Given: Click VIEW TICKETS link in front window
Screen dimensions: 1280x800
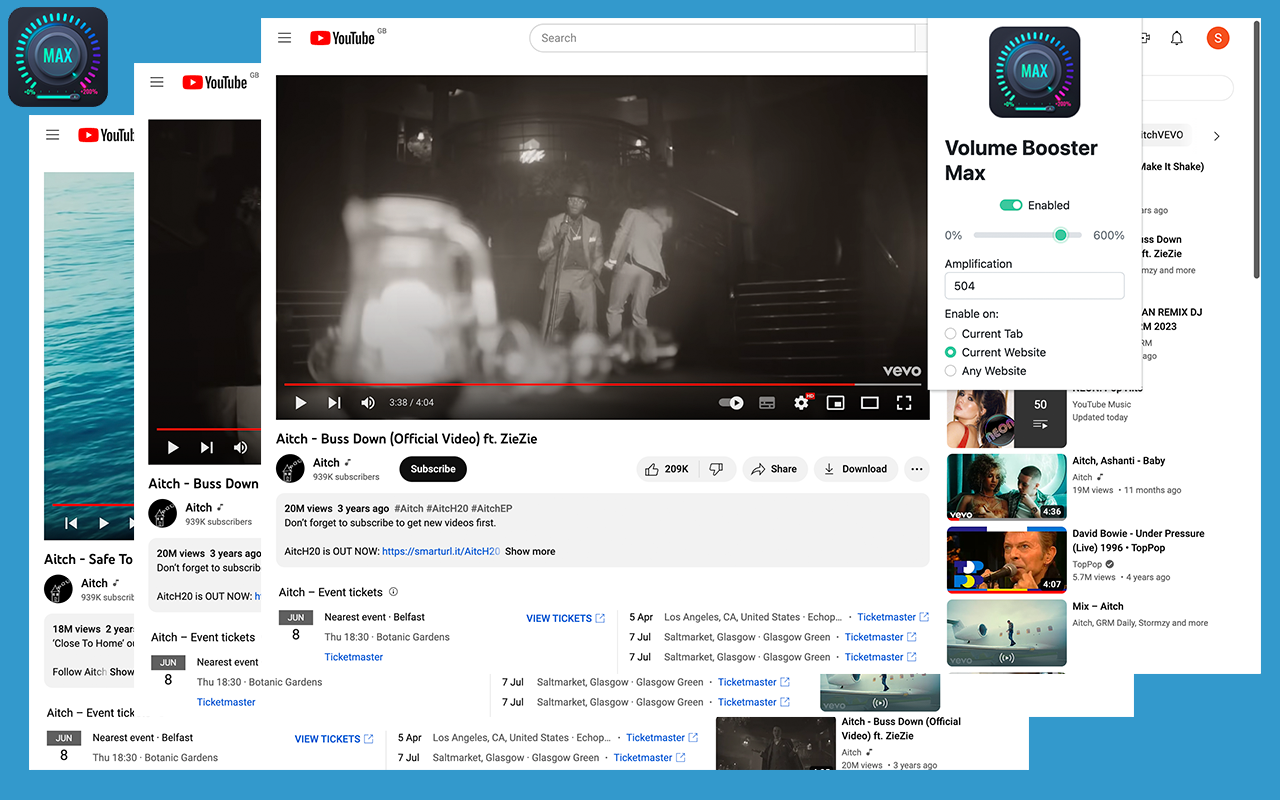Looking at the screenshot, I should 565,618.
